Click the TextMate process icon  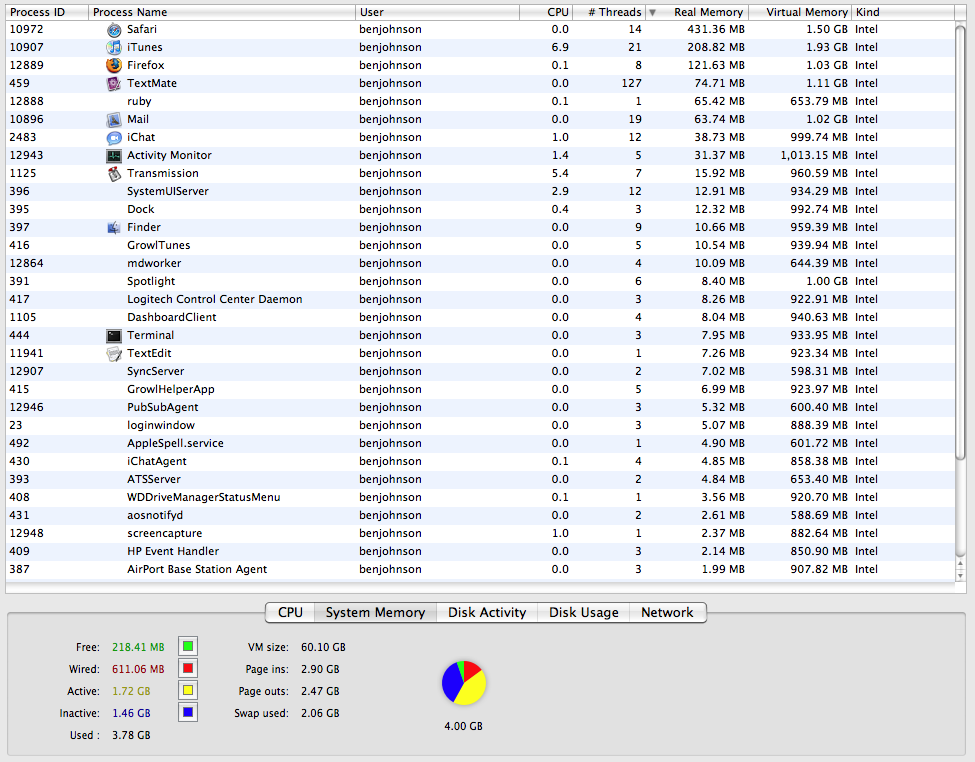point(114,83)
